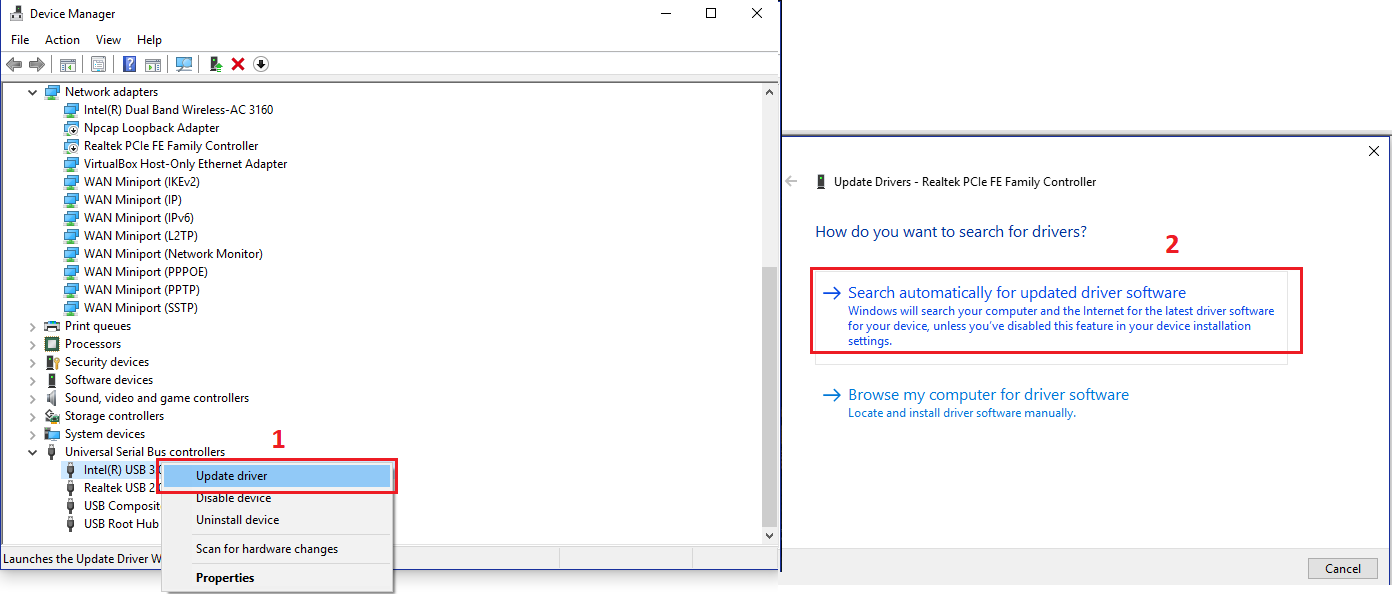Expand the Sound, video and game controllers node

point(33,398)
